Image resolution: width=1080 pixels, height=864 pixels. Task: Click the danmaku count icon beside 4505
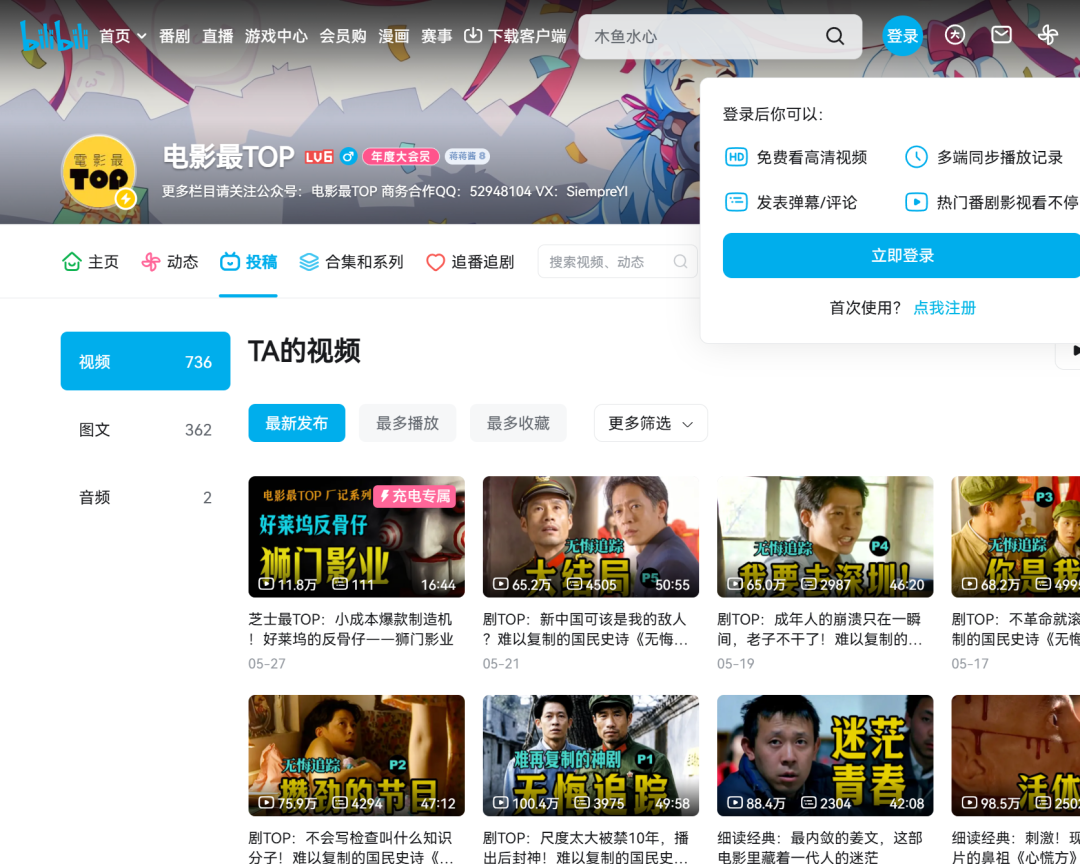[x=574, y=584]
